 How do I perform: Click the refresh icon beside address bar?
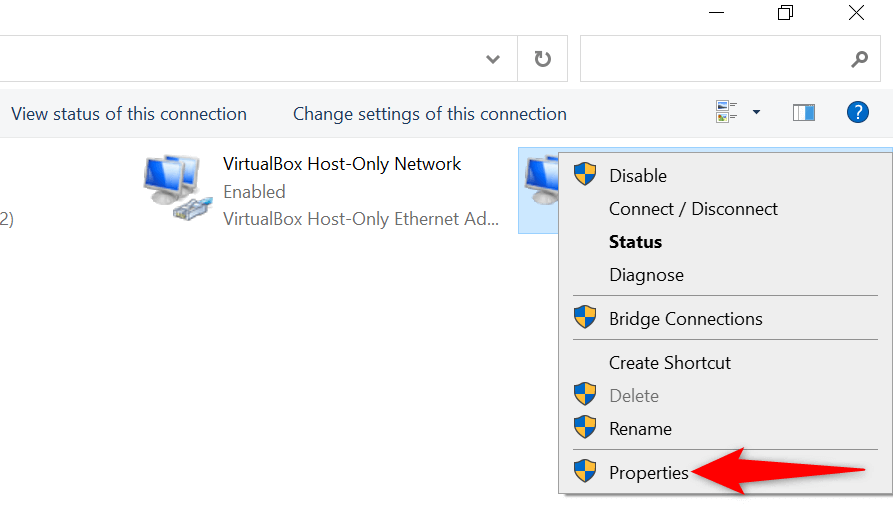(x=543, y=59)
